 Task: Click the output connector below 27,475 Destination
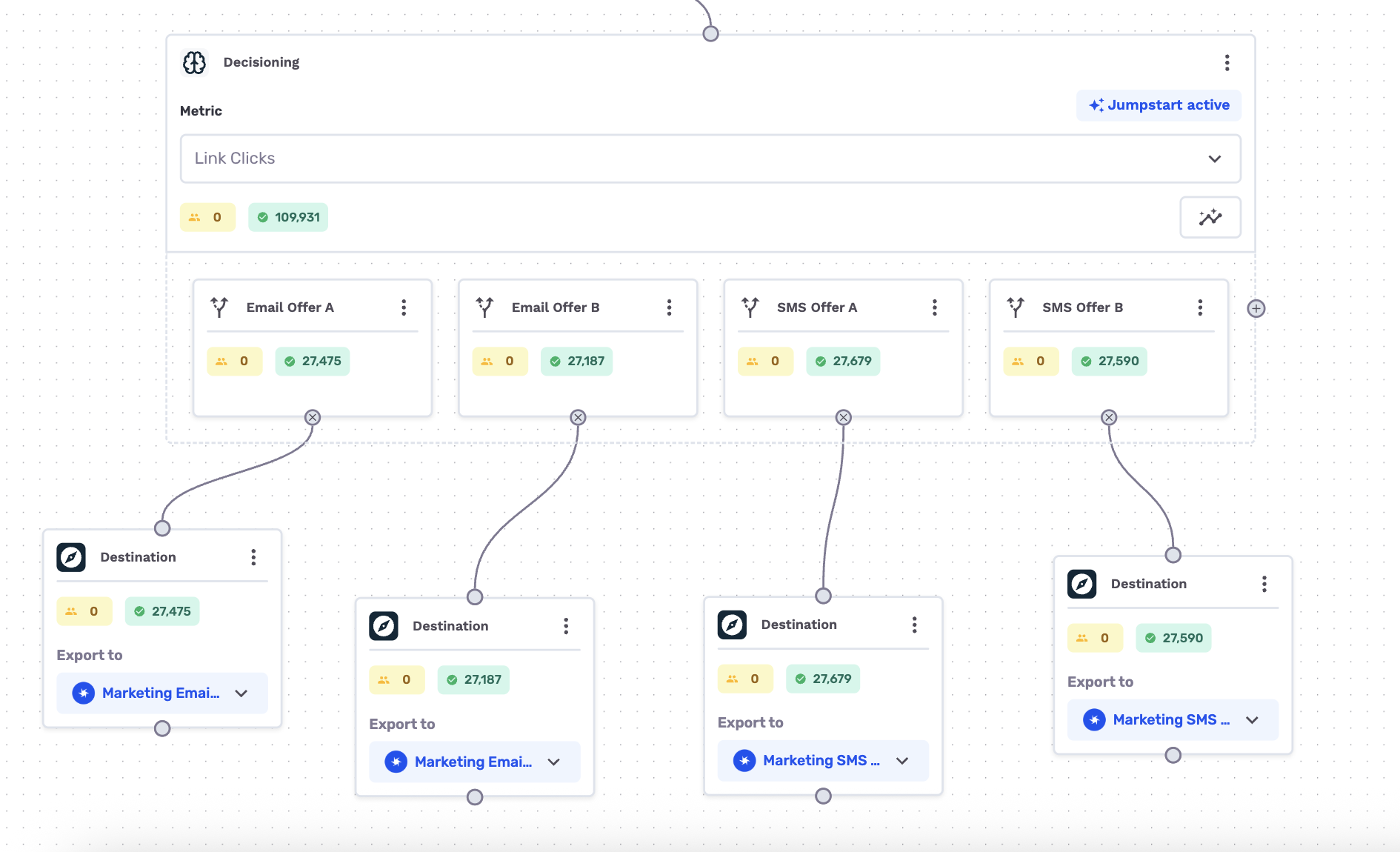tap(162, 728)
